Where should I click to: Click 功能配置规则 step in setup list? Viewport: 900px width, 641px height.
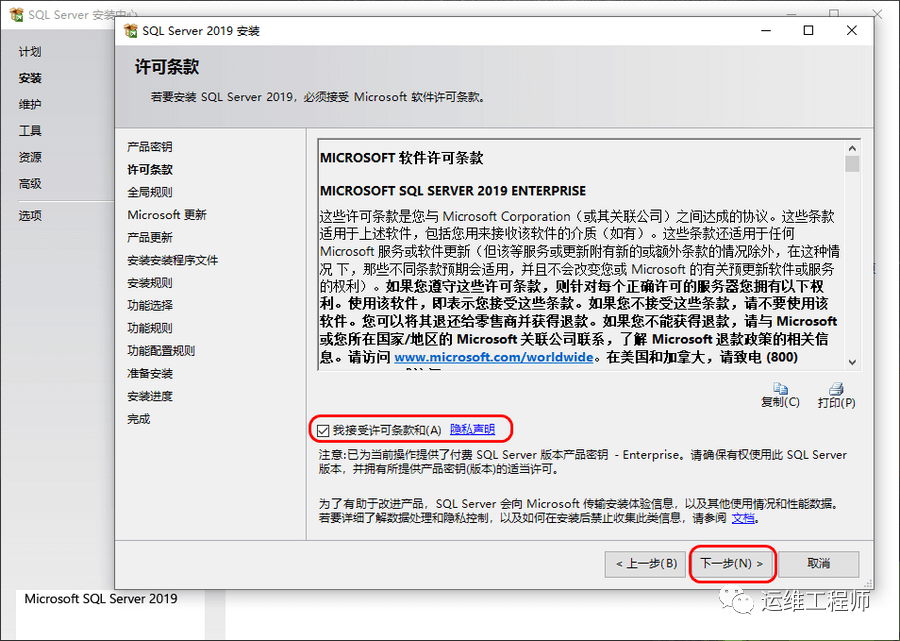(161, 351)
